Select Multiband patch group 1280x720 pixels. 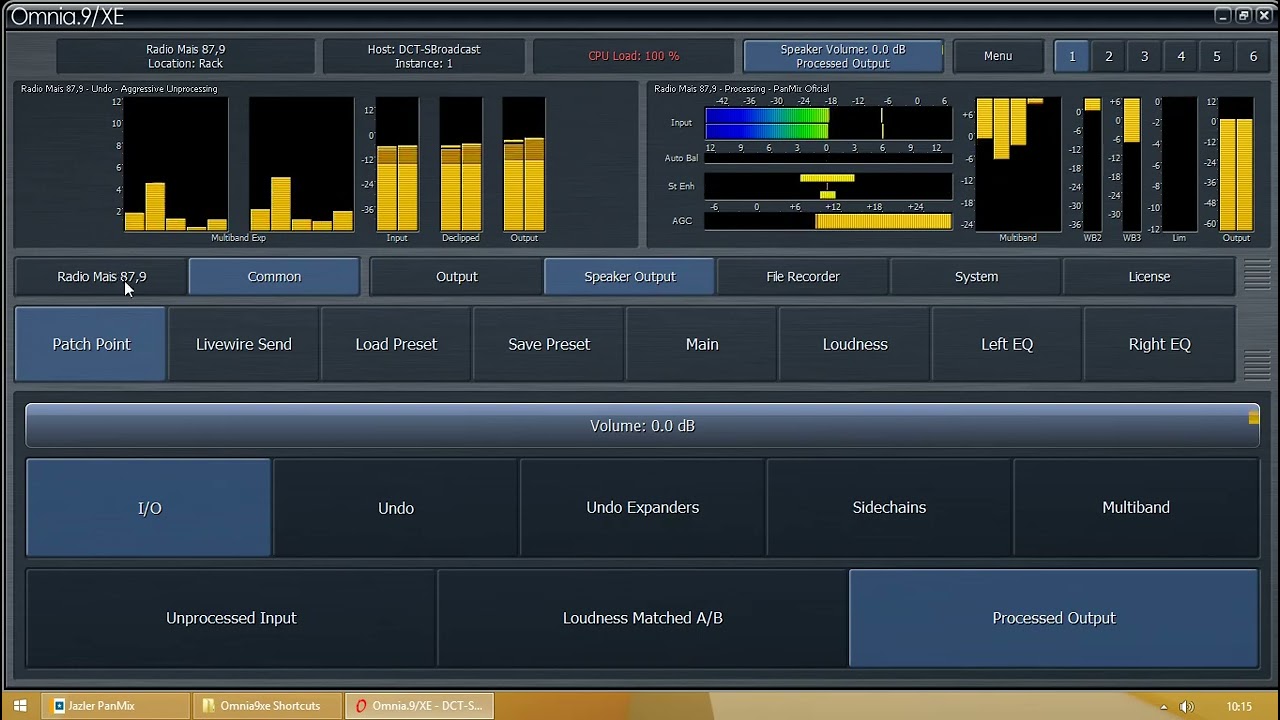(x=1136, y=508)
